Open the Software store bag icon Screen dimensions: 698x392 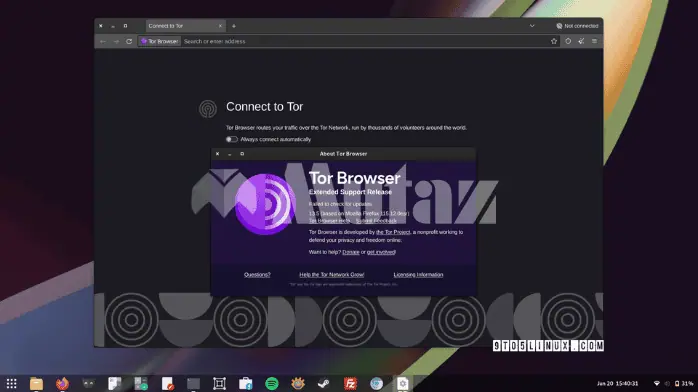[245, 383]
